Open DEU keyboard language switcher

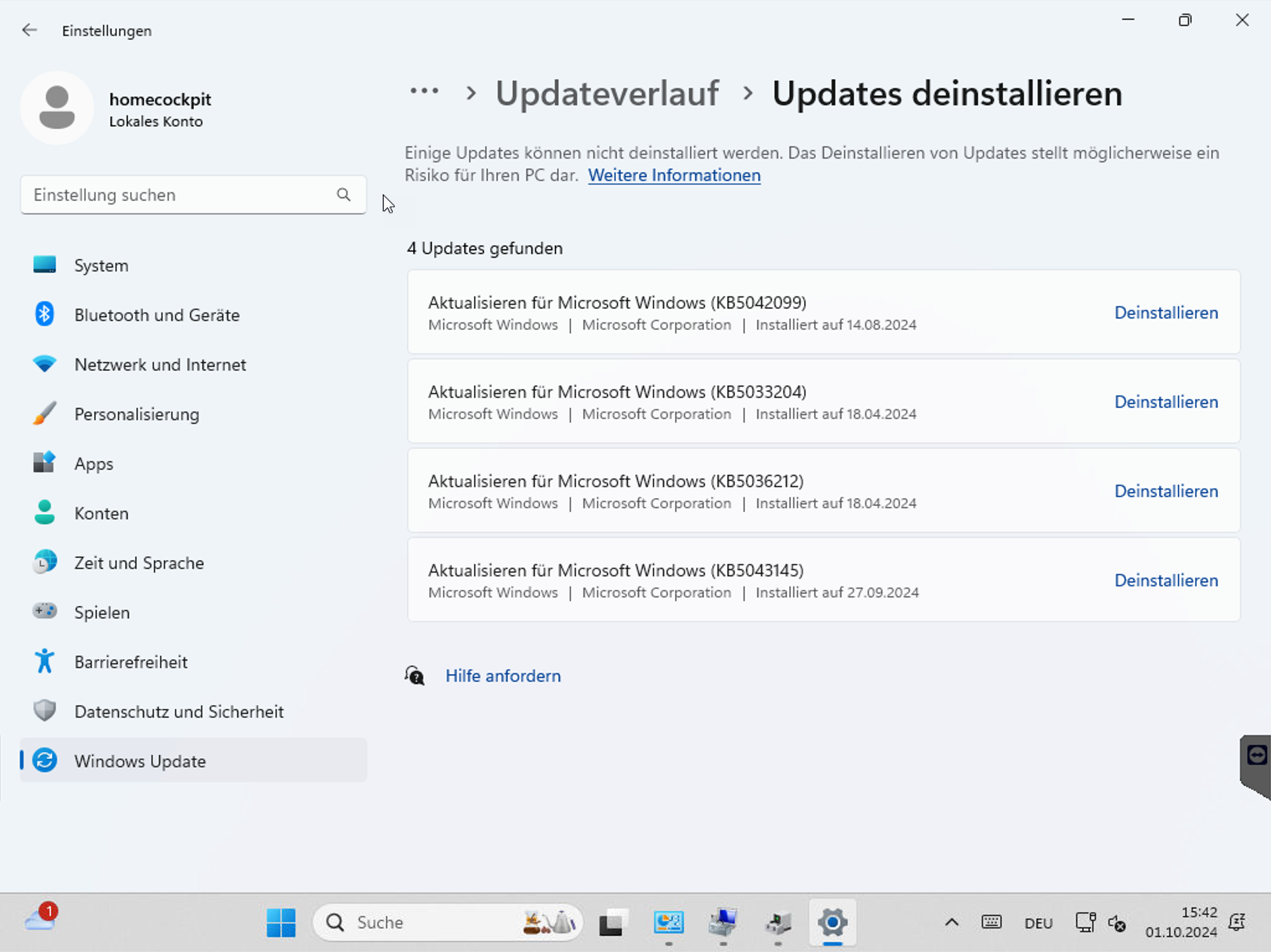1038,923
